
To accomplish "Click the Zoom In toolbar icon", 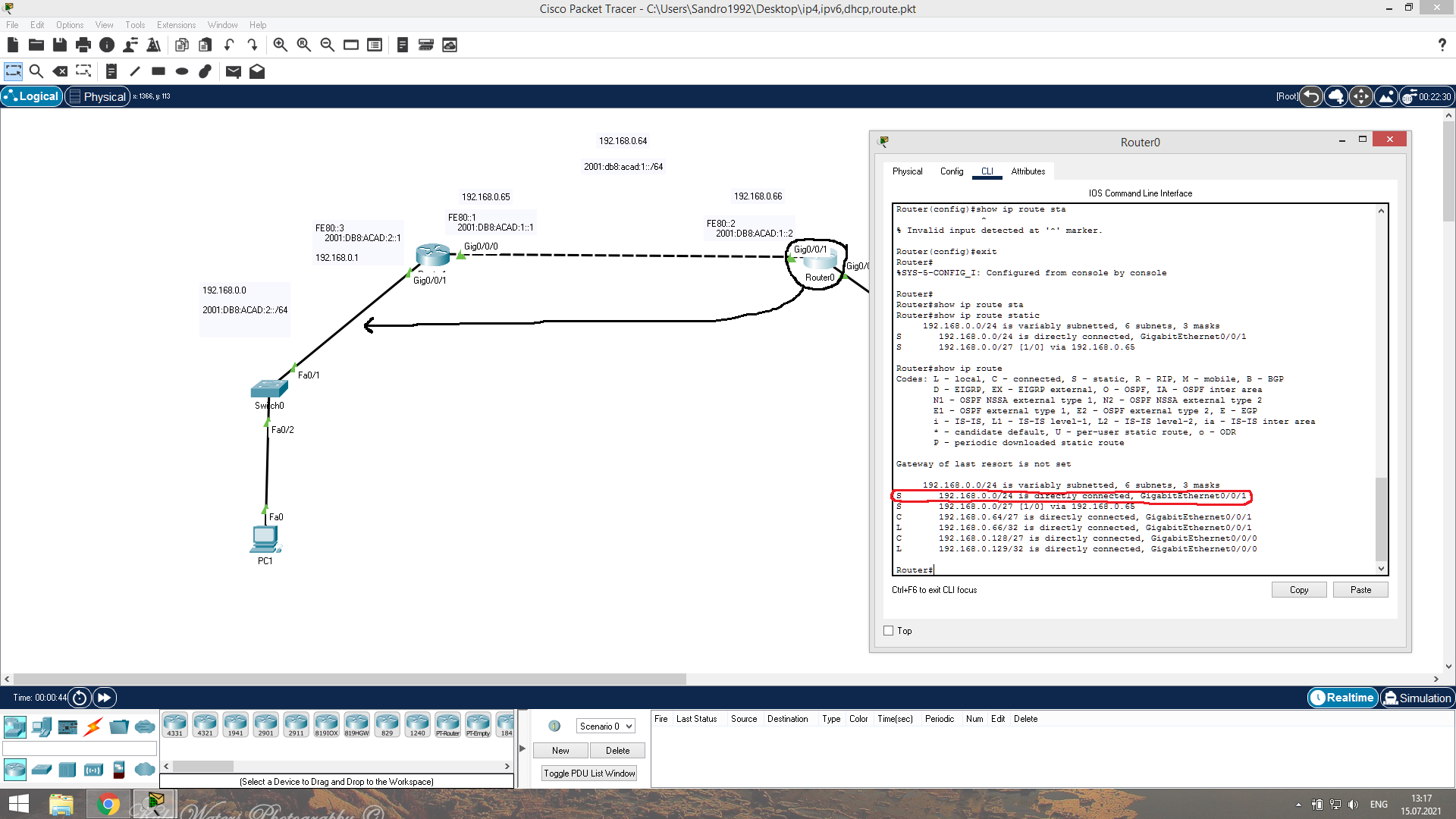I will (x=280, y=45).
